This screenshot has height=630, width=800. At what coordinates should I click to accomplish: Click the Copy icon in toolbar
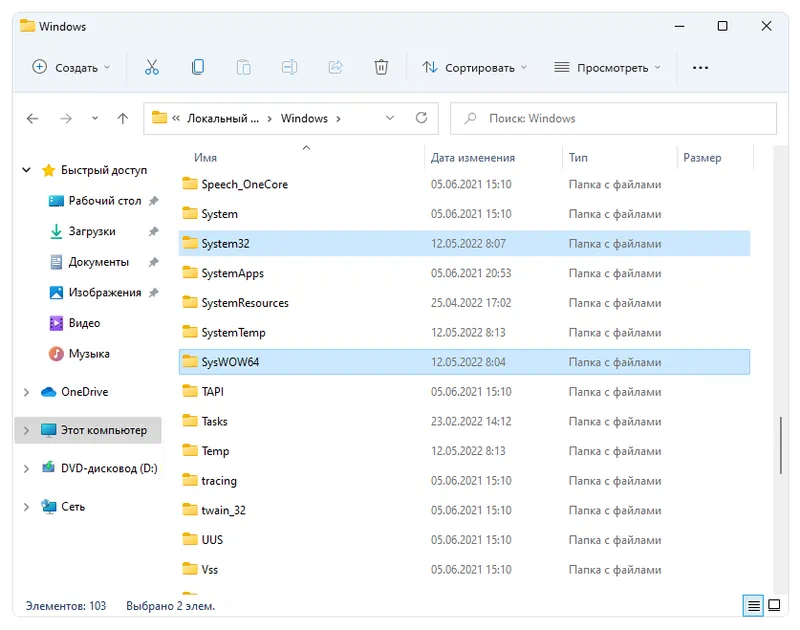click(198, 67)
